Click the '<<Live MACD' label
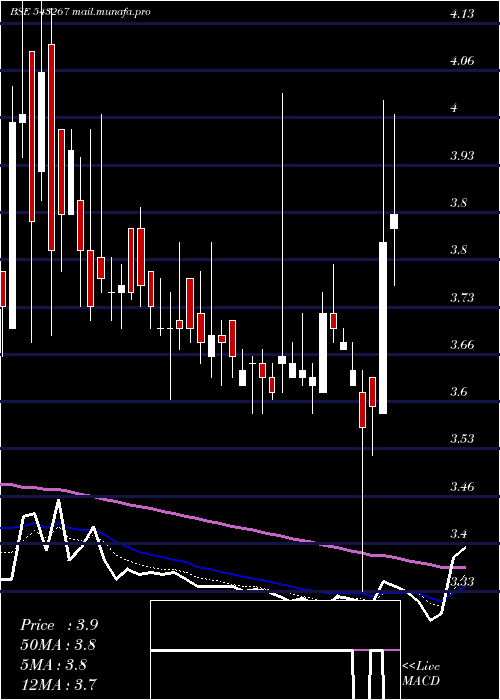The height and width of the screenshot is (700, 500). click(x=421, y=674)
